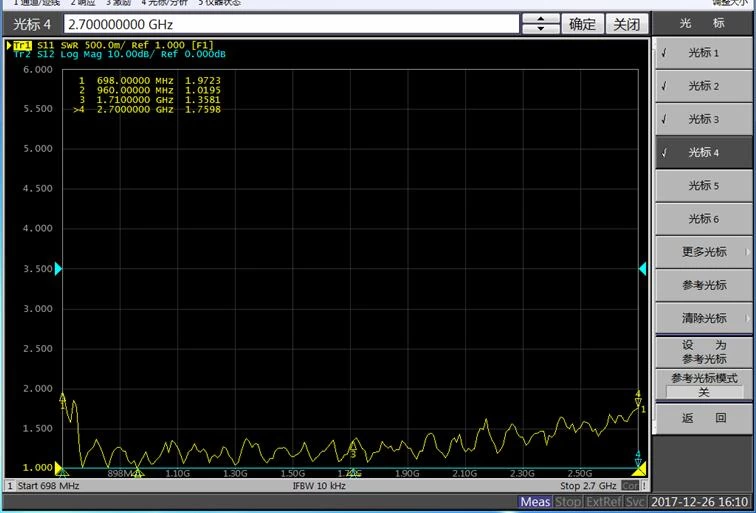Click the marker frequency input showing 2.700000000 GHz

pyautogui.click(x=292, y=24)
